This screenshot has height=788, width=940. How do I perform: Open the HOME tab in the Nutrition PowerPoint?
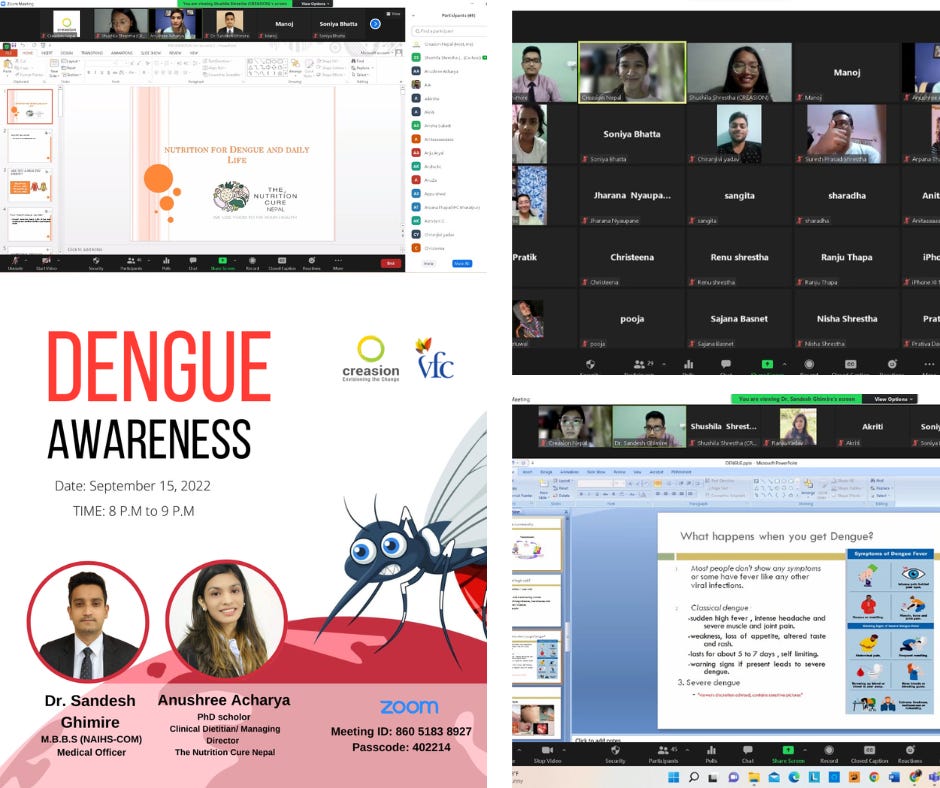coord(28,53)
